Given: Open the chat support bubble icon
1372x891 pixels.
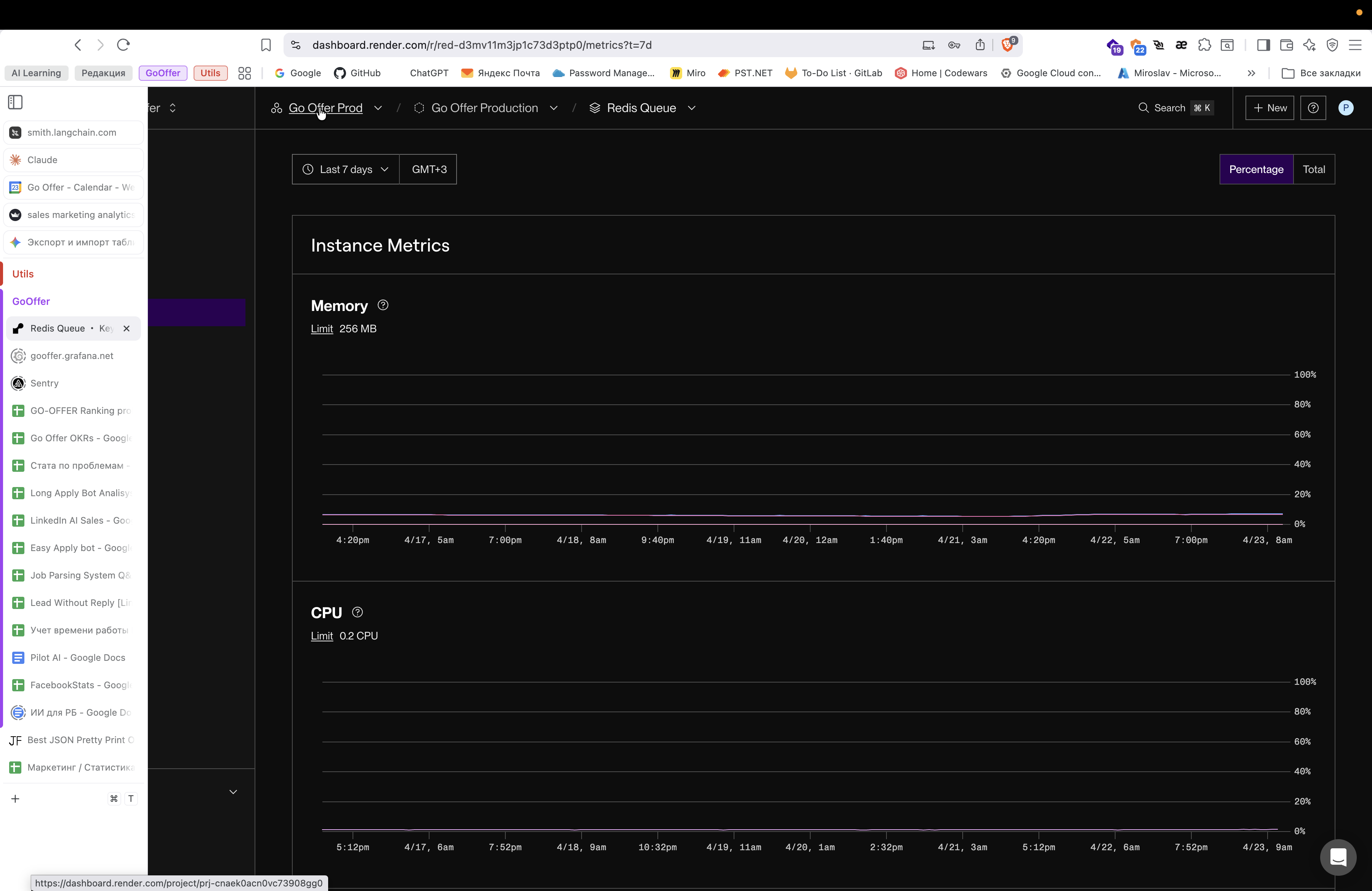Looking at the screenshot, I should point(1337,857).
